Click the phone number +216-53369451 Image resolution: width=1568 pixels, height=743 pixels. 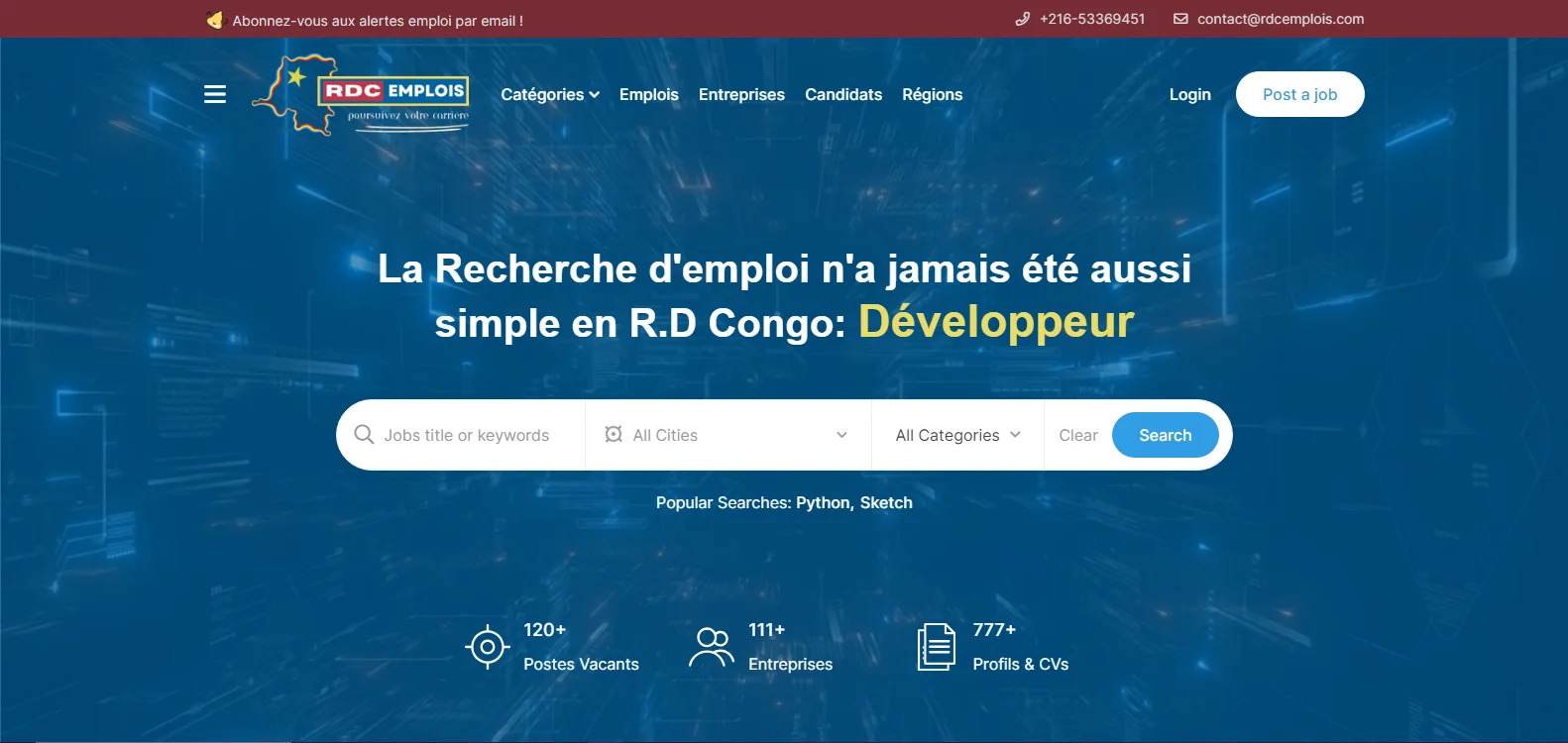click(x=1092, y=19)
